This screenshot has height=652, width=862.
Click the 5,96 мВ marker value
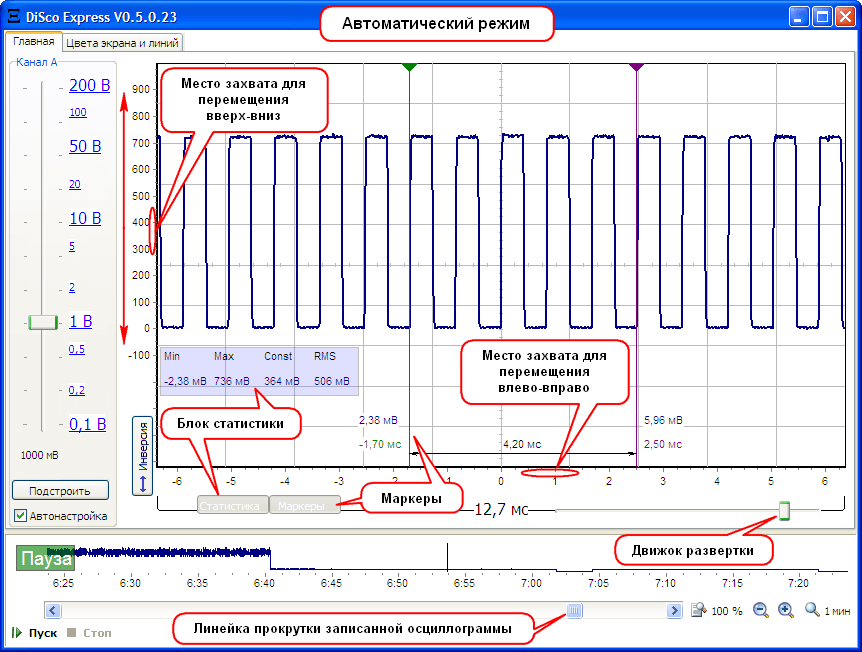click(x=663, y=421)
